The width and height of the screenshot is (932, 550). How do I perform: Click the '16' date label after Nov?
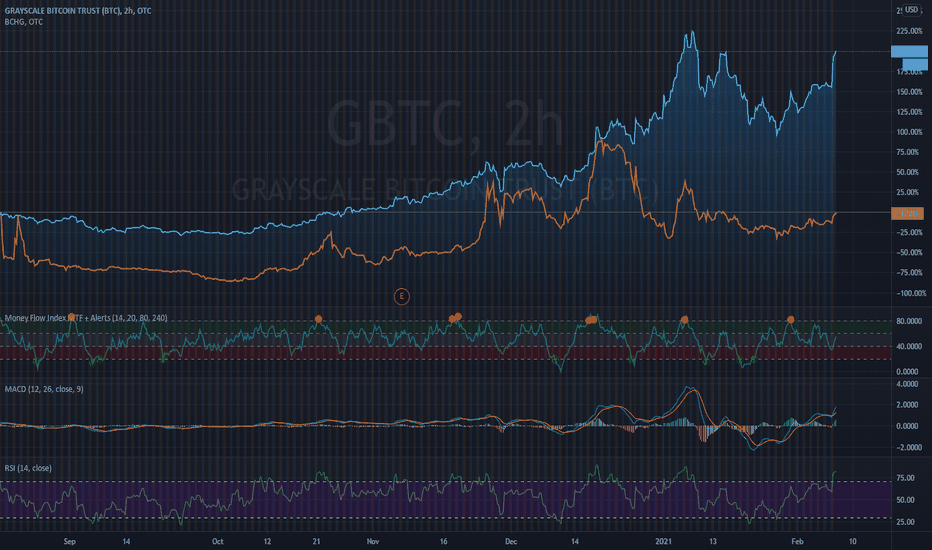(x=443, y=542)
